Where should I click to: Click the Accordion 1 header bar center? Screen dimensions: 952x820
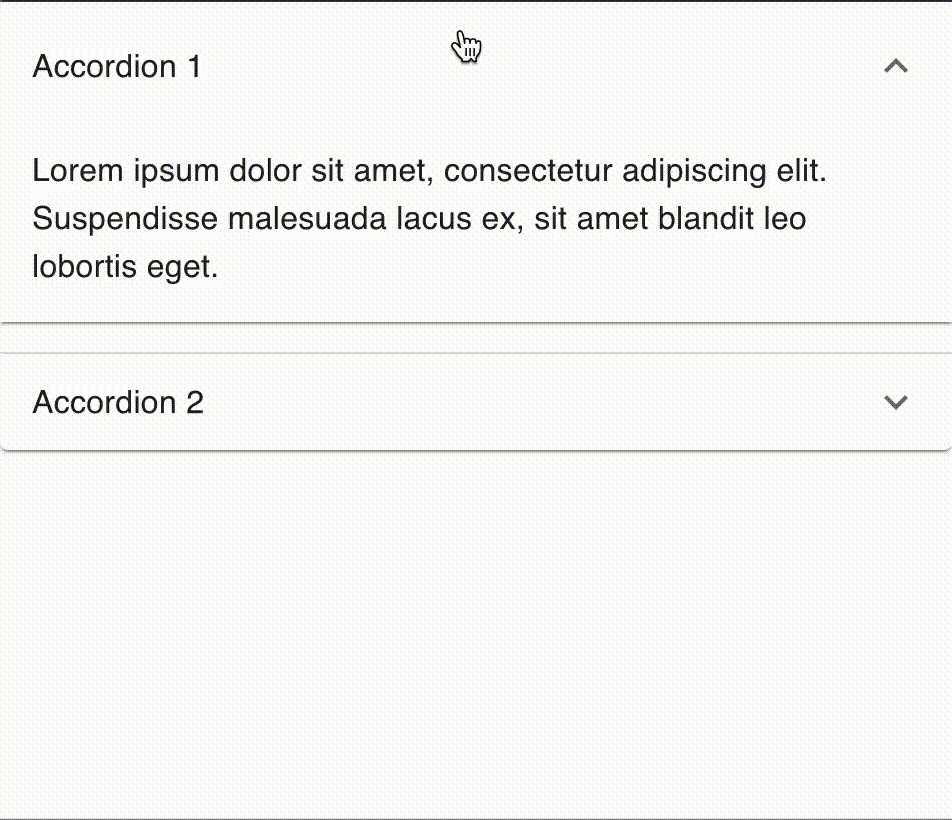click(x=475, y=67)
